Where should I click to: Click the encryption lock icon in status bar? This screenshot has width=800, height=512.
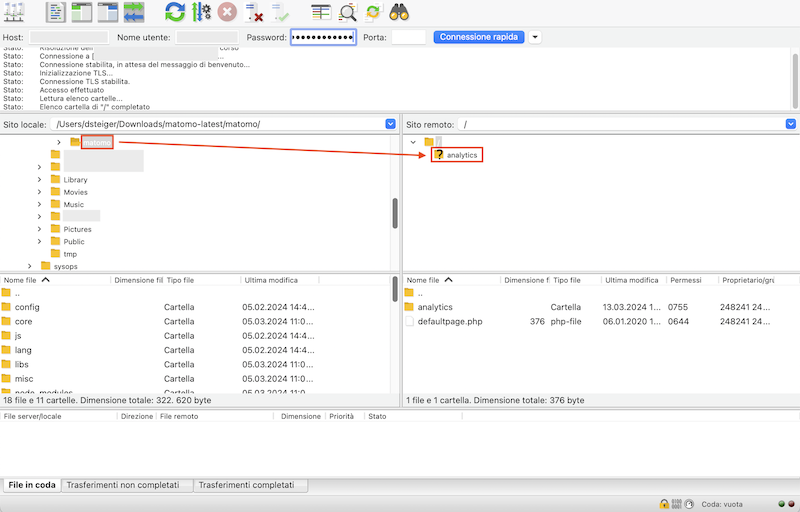[664, 504]
